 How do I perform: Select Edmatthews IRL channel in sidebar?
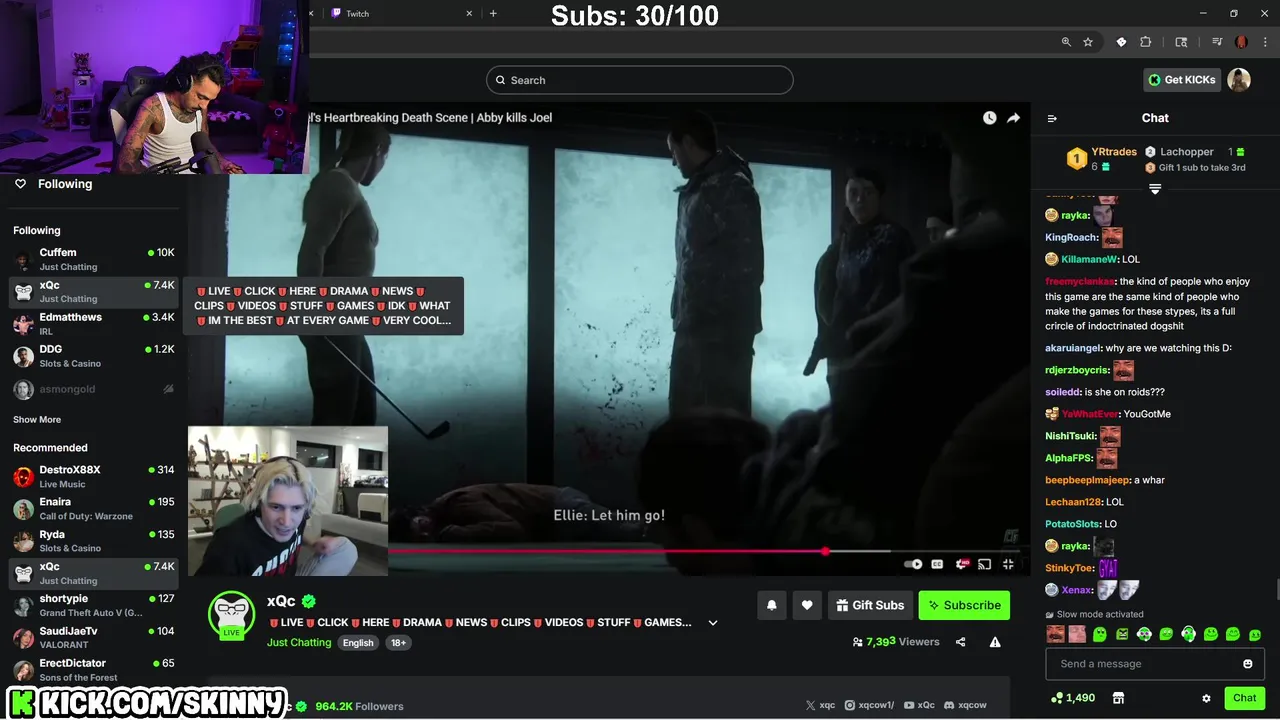94,324
